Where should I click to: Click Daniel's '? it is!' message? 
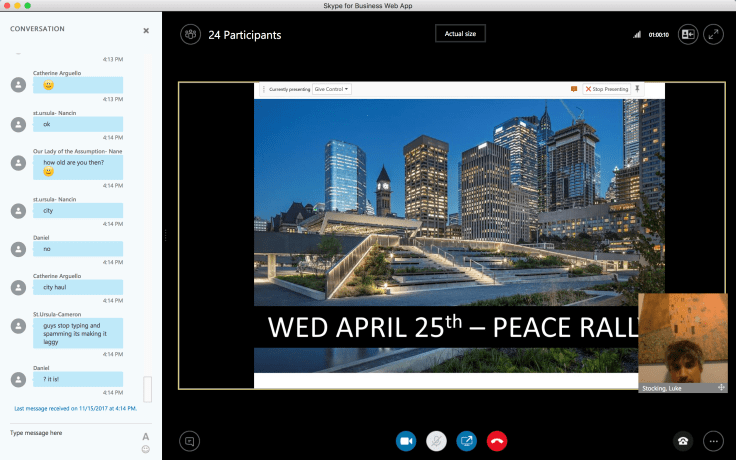(78, 379)
